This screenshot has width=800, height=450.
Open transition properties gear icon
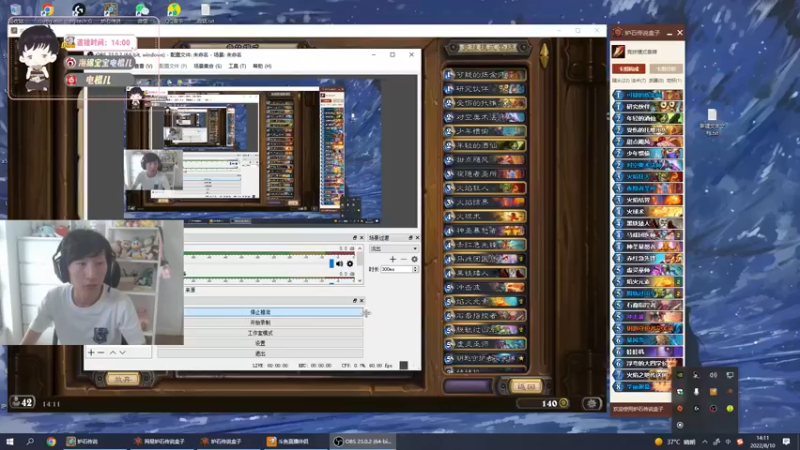[414, 259]
